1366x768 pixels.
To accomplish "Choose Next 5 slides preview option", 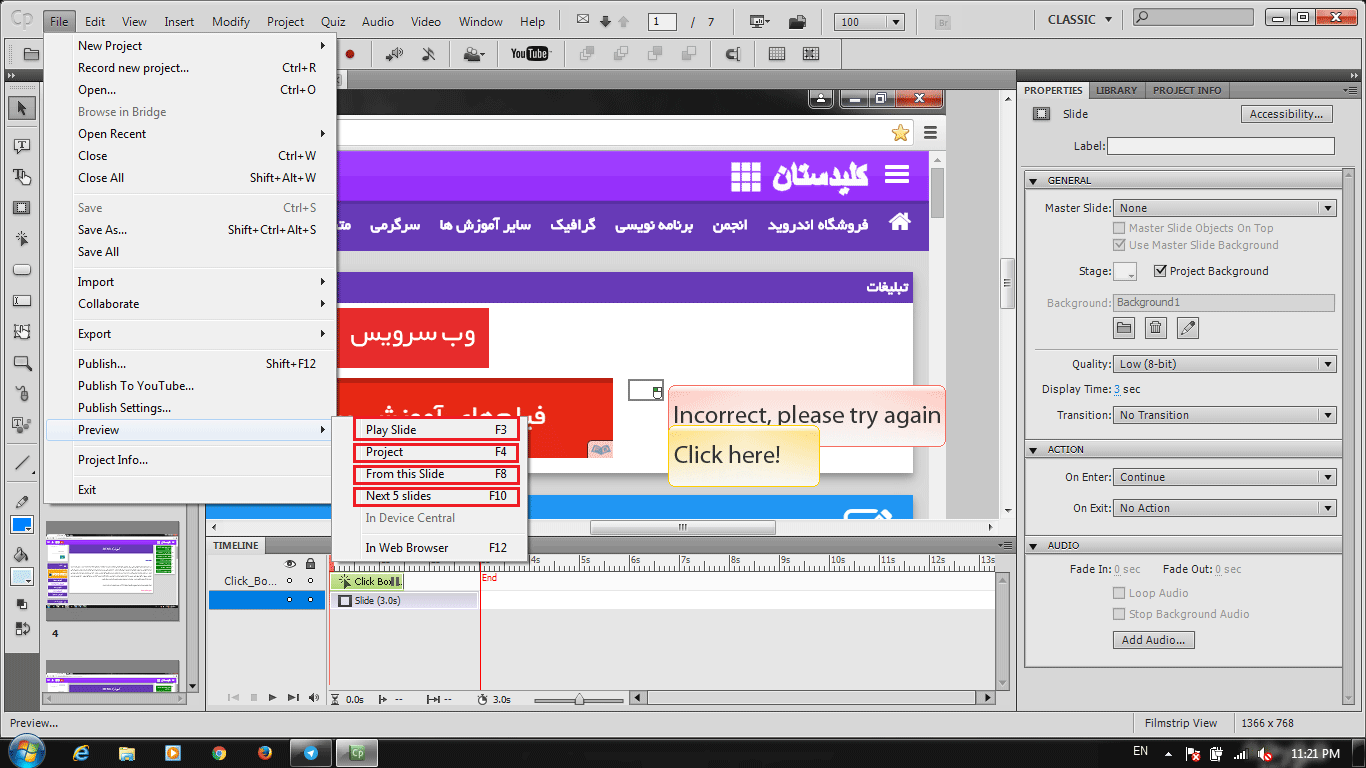I will click(437, 496).
